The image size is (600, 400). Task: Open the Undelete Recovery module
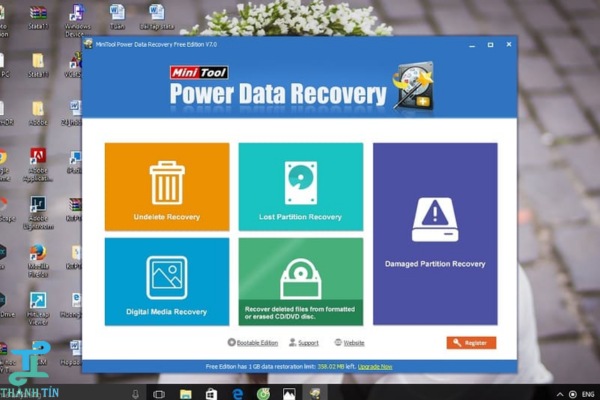pyautogui.click(x=166, y=186)
